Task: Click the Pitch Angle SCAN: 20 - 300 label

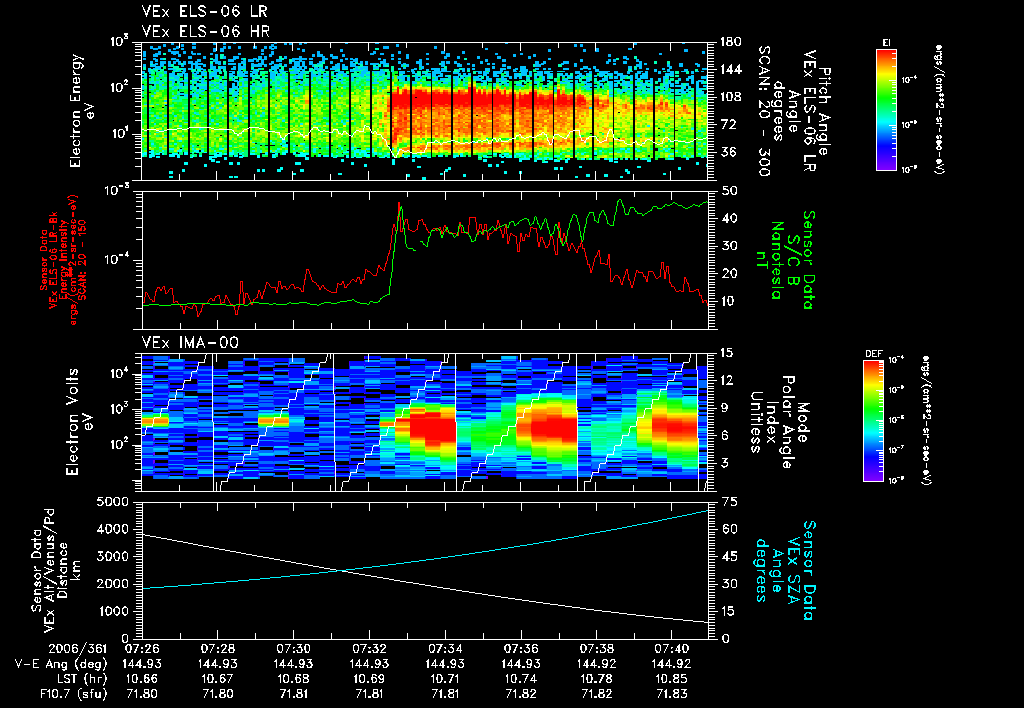Action: pyautogui.click(x=792, y=111)
